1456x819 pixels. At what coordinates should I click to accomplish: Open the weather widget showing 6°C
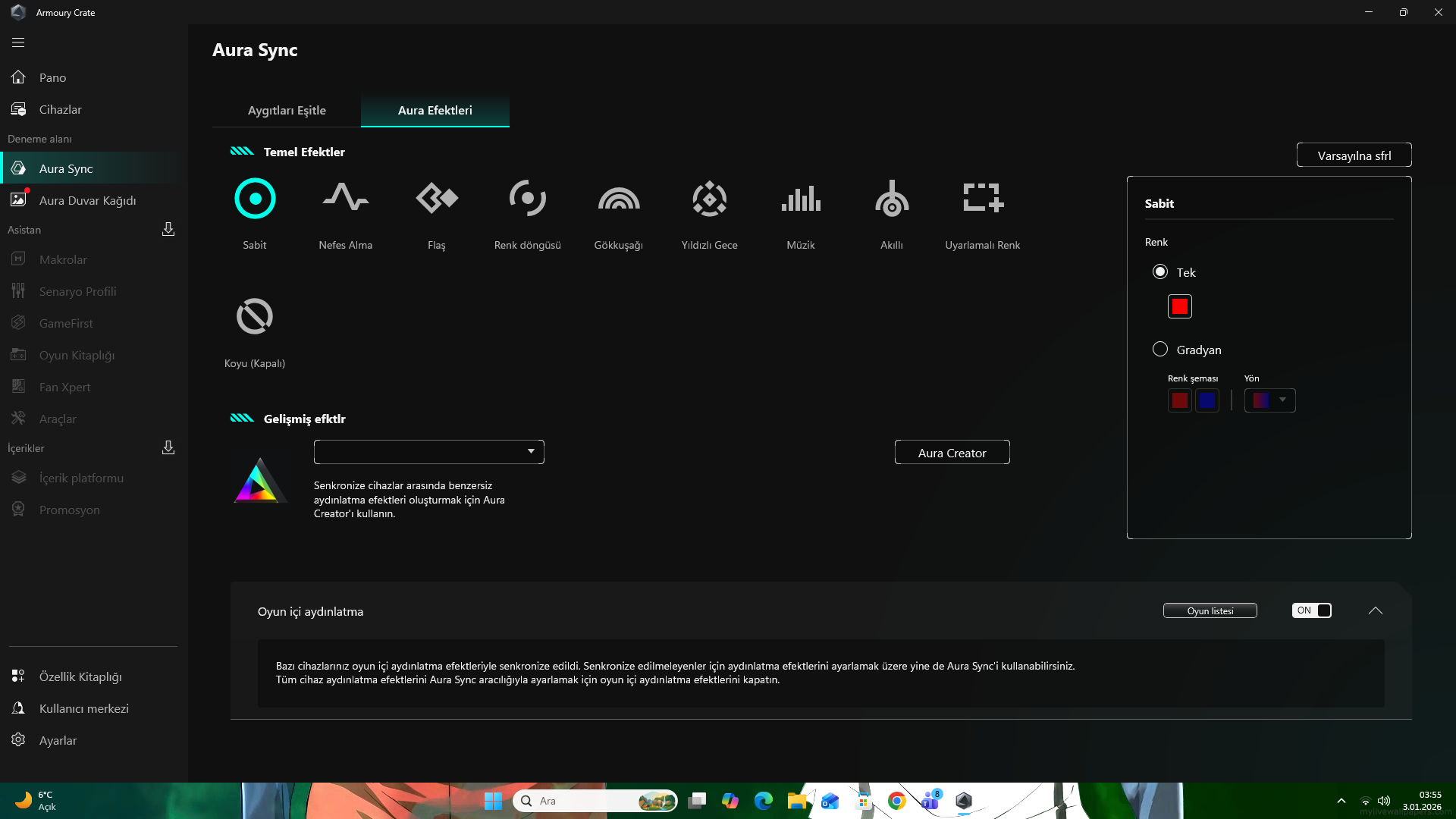35,801
